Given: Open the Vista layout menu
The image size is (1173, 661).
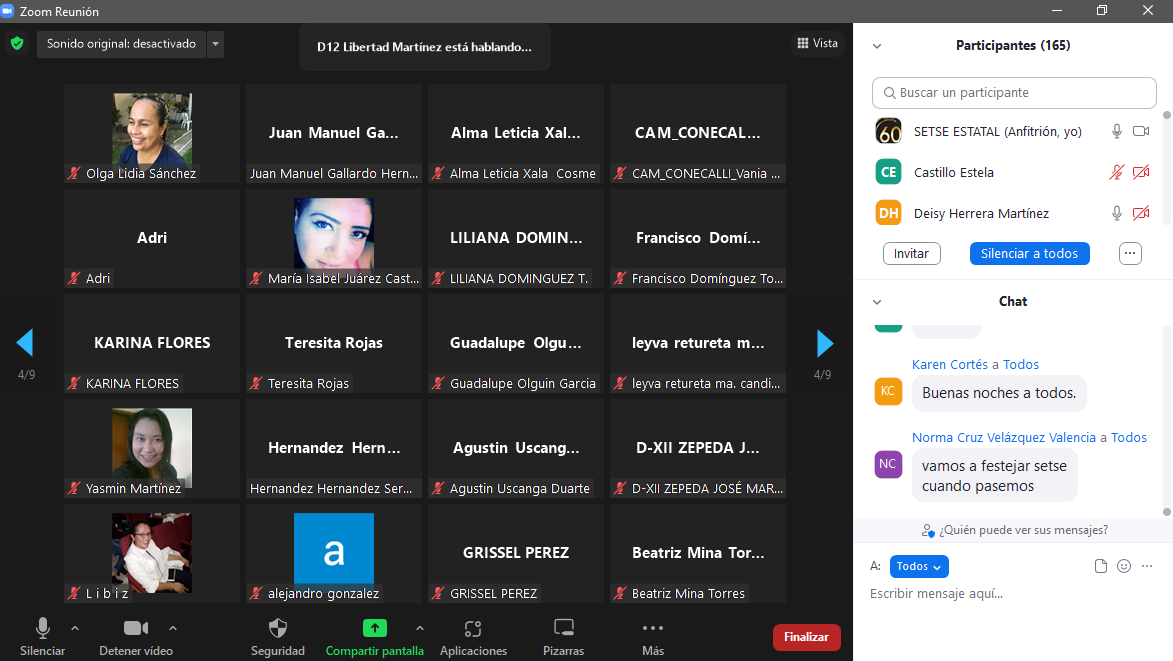Looking at the screenshot, I should point(817,43).
